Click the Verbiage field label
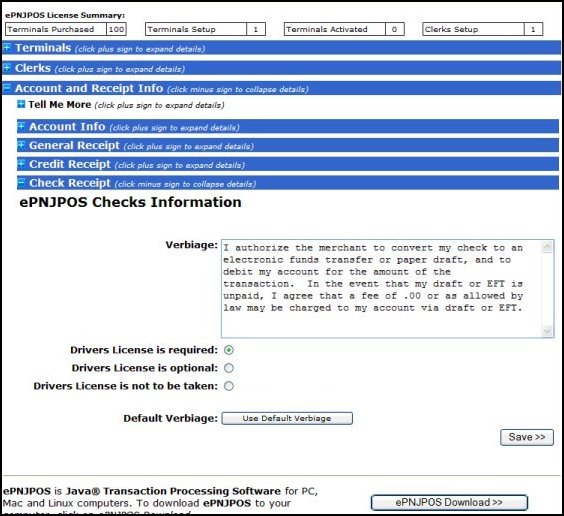 tap(191, 245)
